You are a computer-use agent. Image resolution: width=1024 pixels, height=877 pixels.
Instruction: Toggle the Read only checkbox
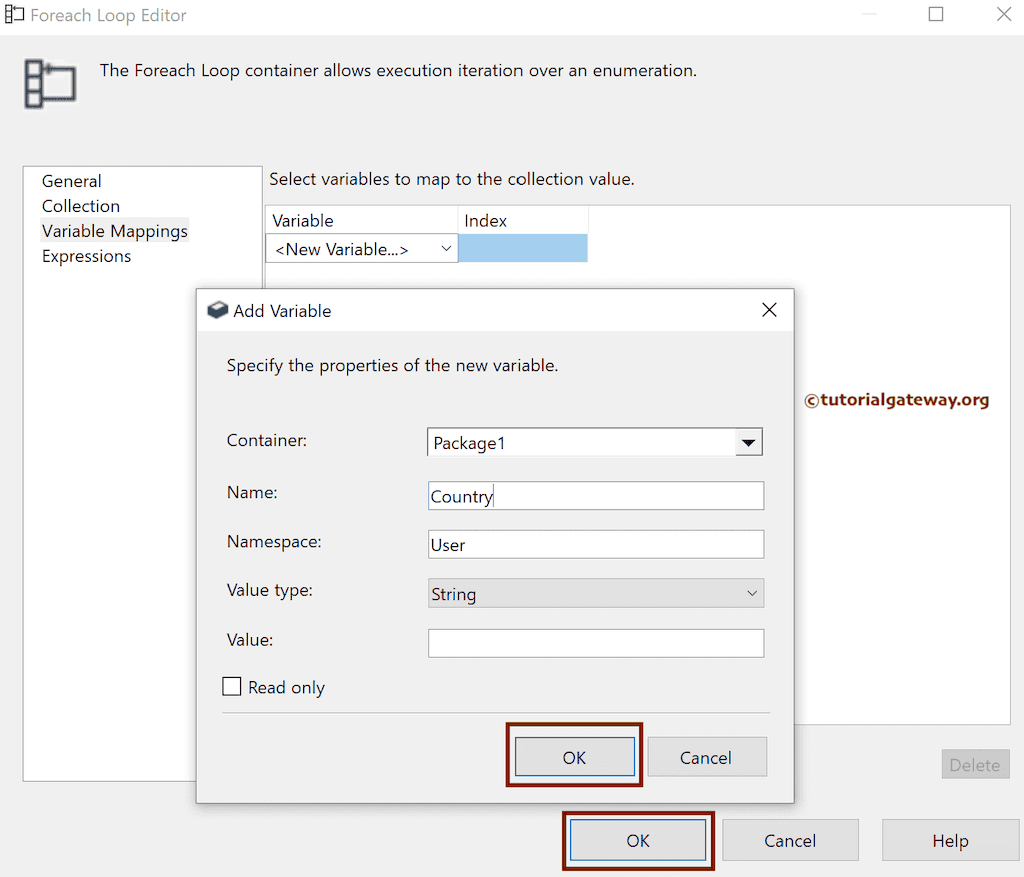(232, 686)
